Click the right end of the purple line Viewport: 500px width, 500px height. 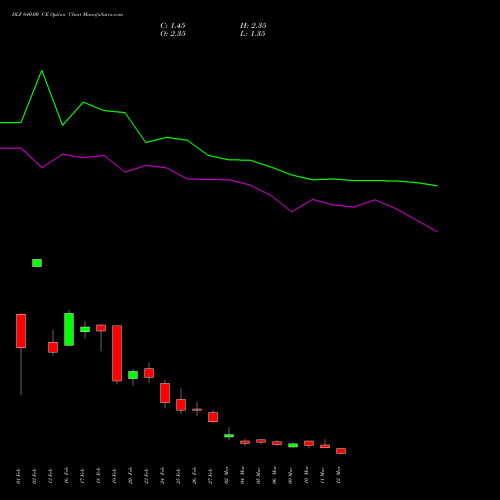click(437, 231)
